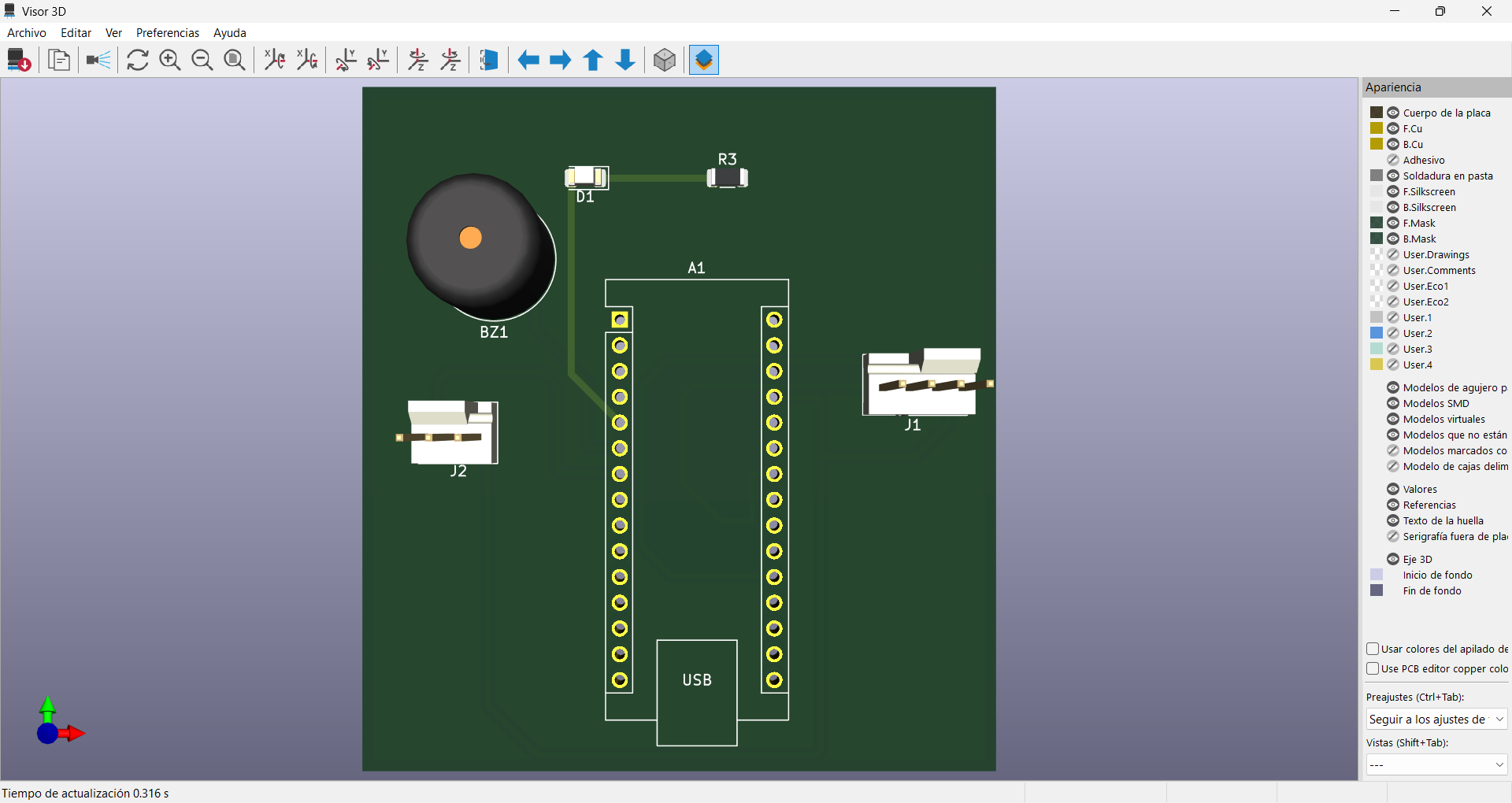Screen dimensions: 1512x803
Task: Rotate the board clockwise around X axis
Action: click(274, 60)
